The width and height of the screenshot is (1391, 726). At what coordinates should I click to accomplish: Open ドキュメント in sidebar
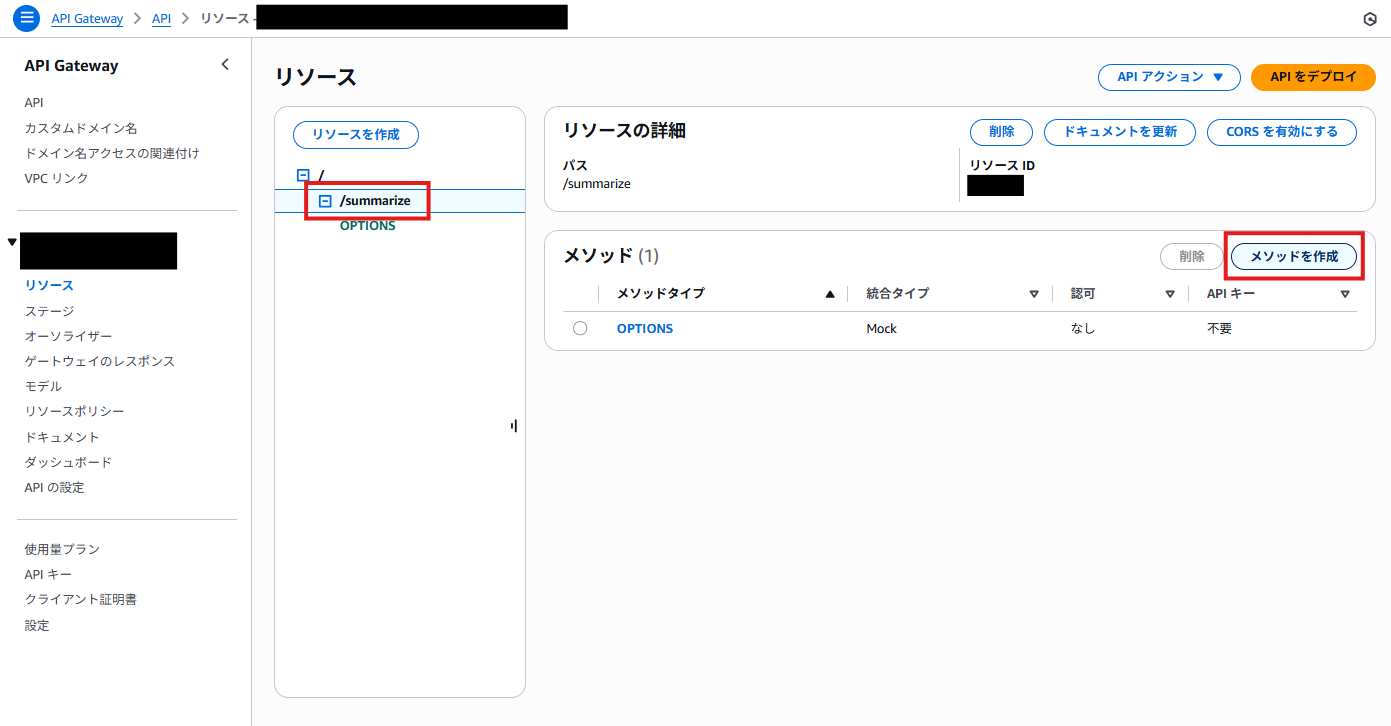(62, 437)
